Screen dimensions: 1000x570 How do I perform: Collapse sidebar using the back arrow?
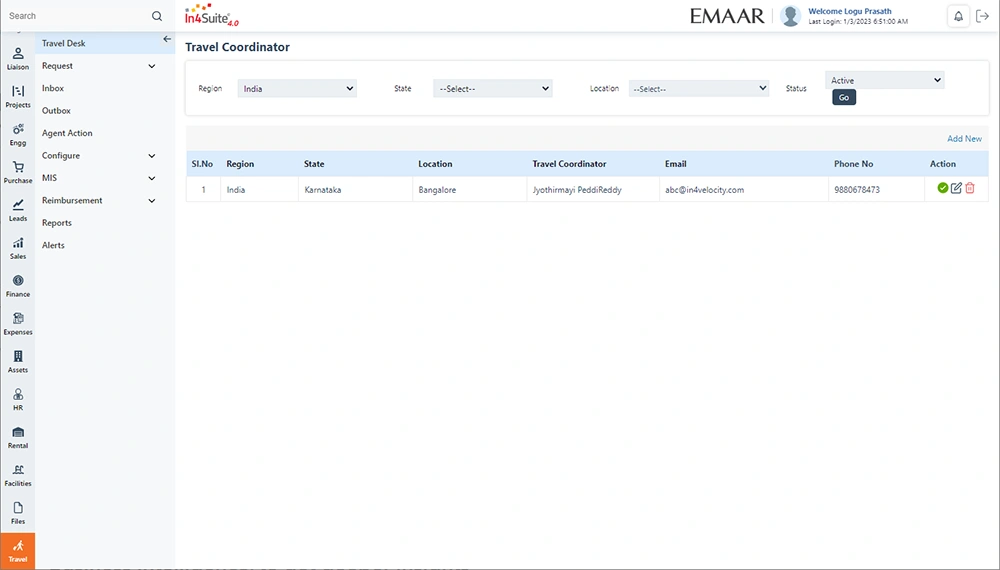pyautogui.click(x=167, y=39)
